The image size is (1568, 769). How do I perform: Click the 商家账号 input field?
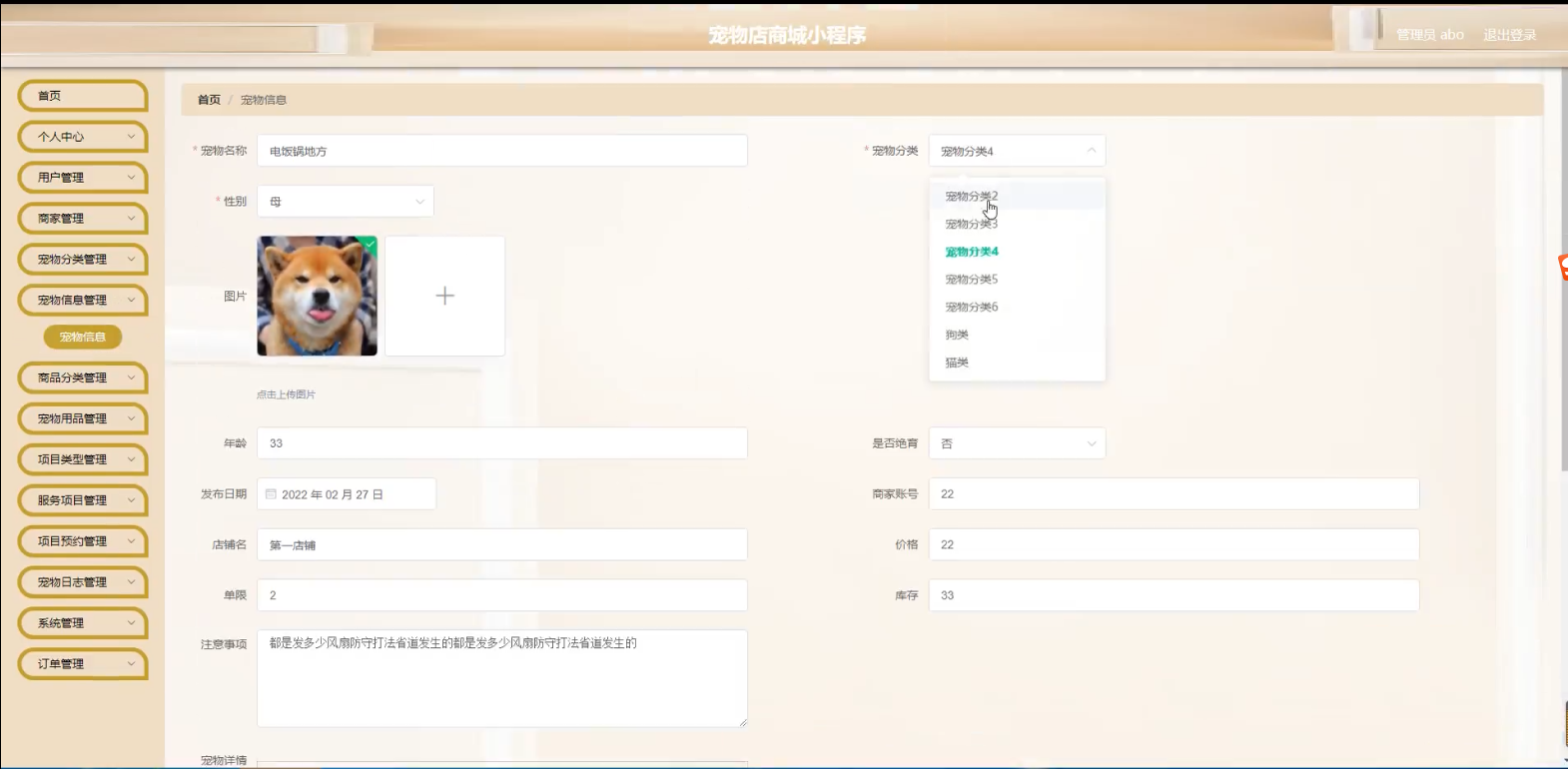[x=1174, y=494]
